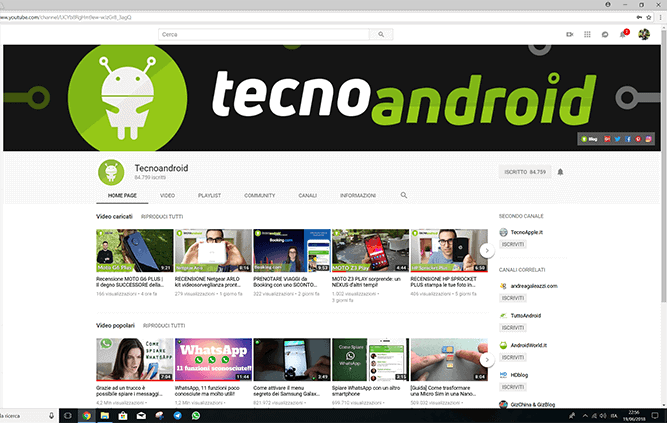Open the Mail app from the taskbar
Image resolution: width=667 pixels, height=423 pixels.
click(x=141, y=416)
